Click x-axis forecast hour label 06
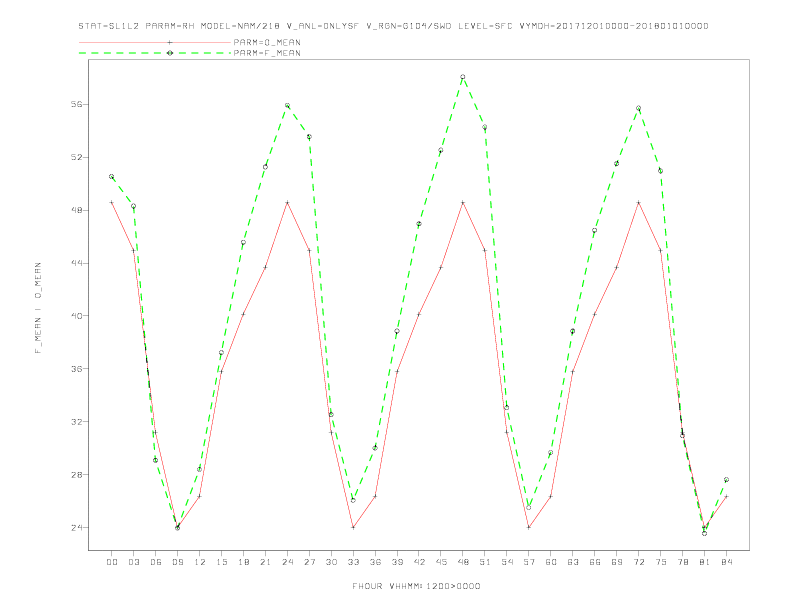 click(x=156, y=562)
